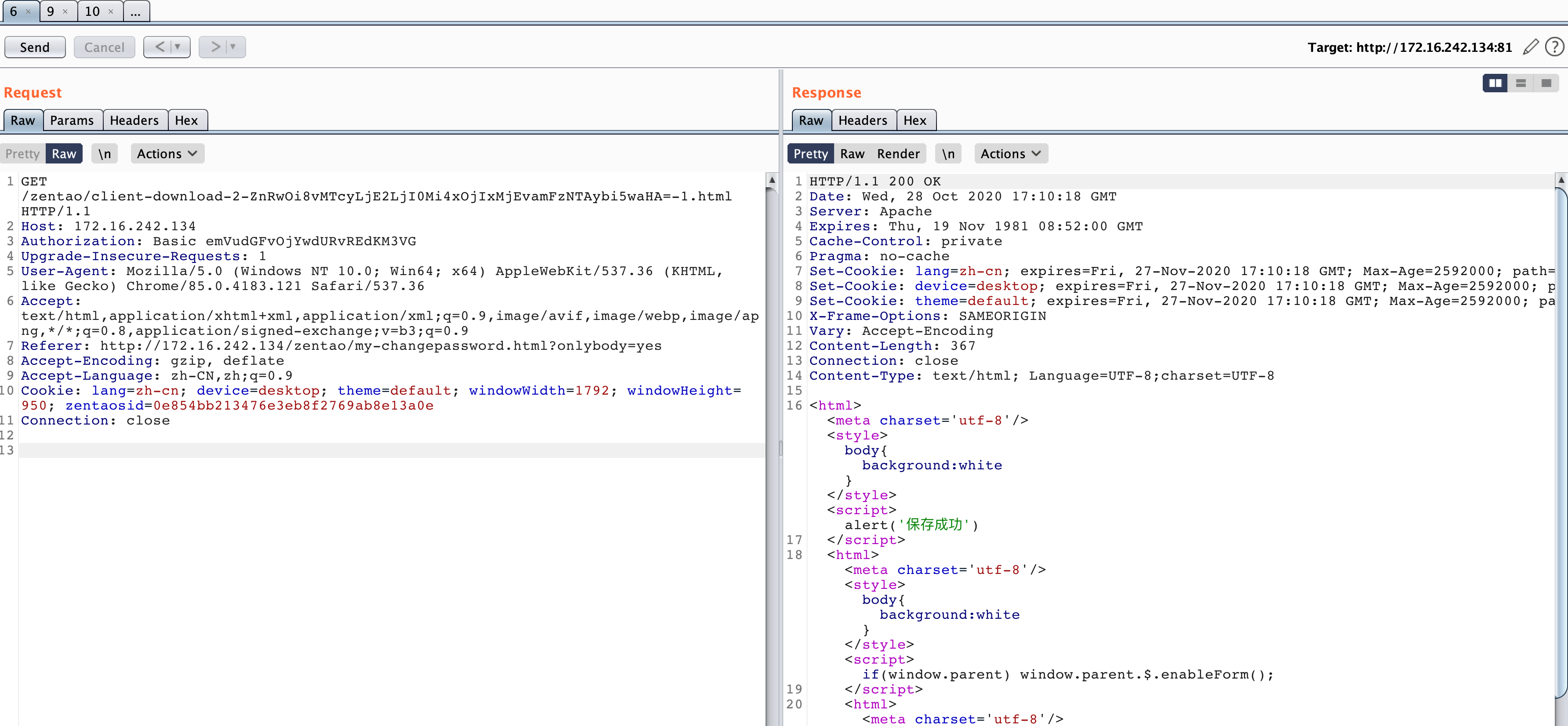Screen dimensions: 1568x726
Task: Select the Raw view mode in Request
Action: [64, 153]
